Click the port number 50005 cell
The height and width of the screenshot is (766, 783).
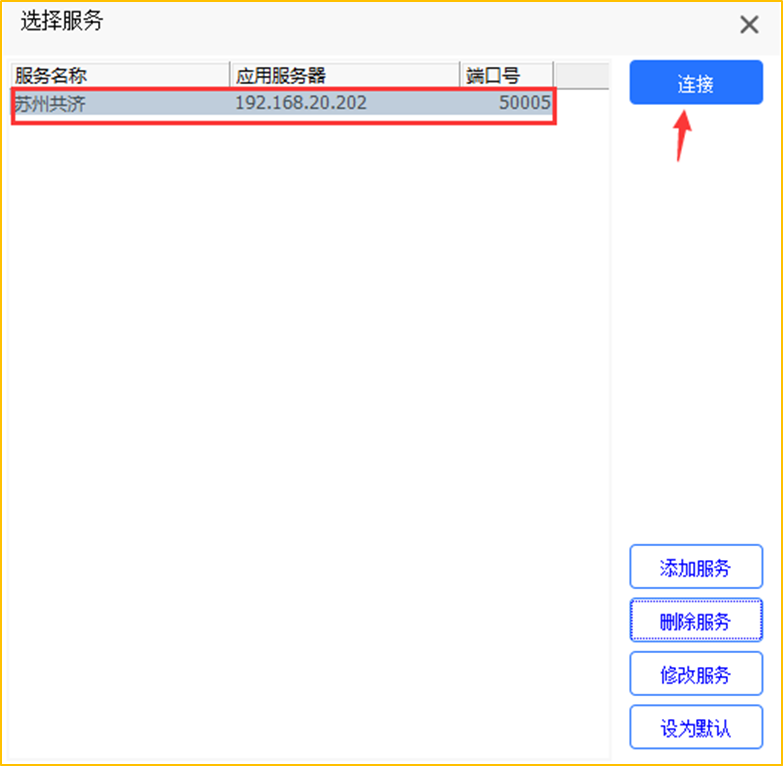point(524,103)
